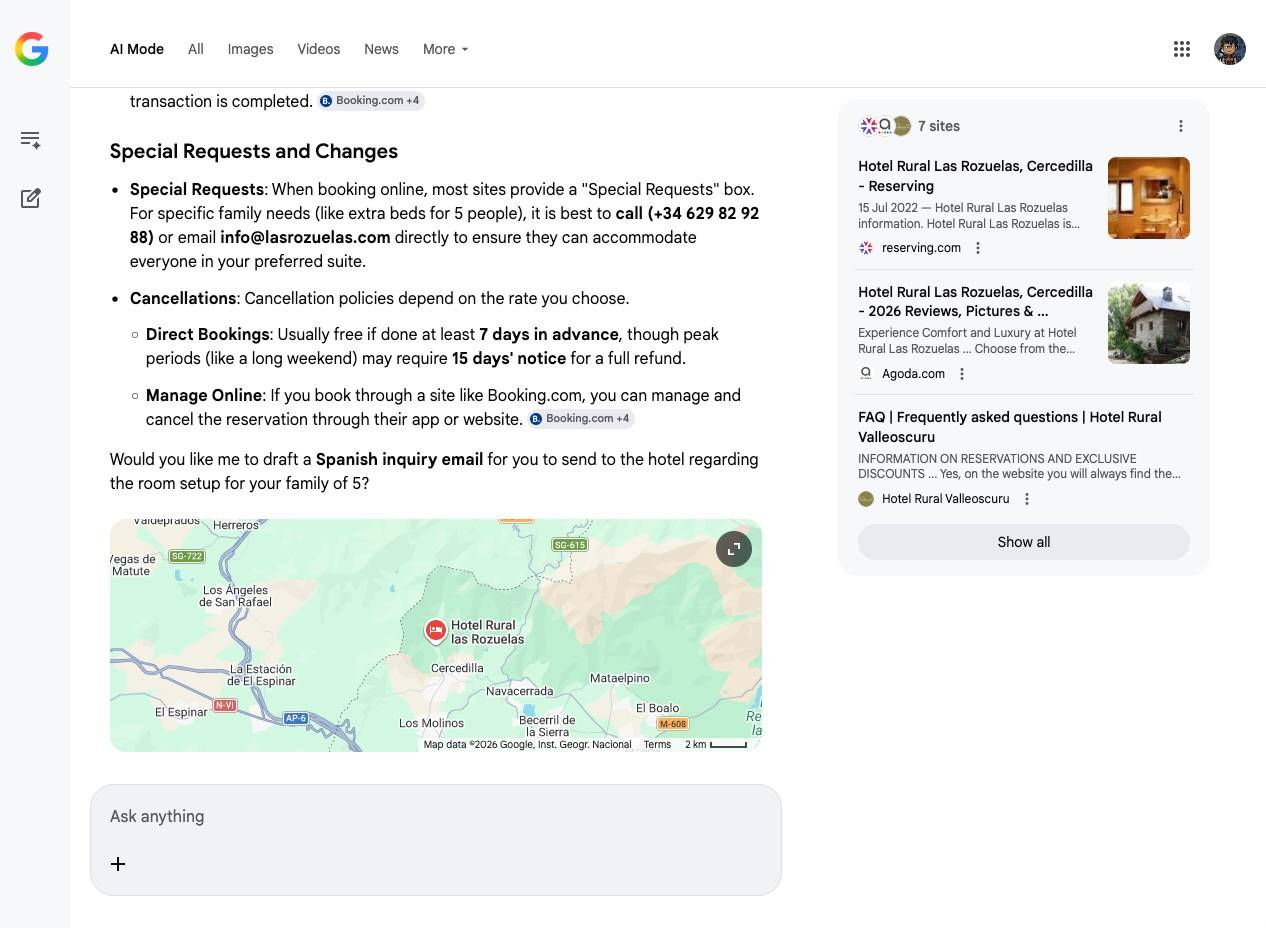Open the Google apps grid
This screenshot has height=928, width=1266.
tap(1182, 49)
